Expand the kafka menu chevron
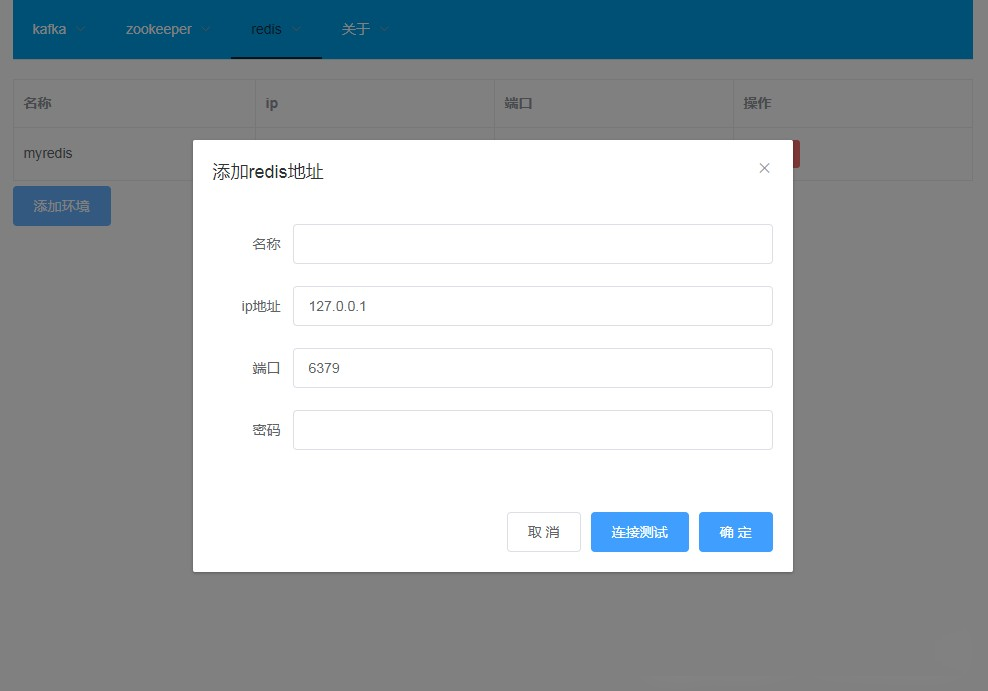This screenshot has height=691, width=988. 81,29
